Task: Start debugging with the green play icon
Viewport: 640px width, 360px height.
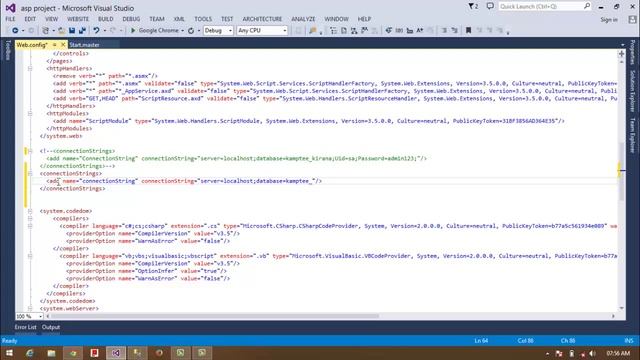Action: coord(133,31)
